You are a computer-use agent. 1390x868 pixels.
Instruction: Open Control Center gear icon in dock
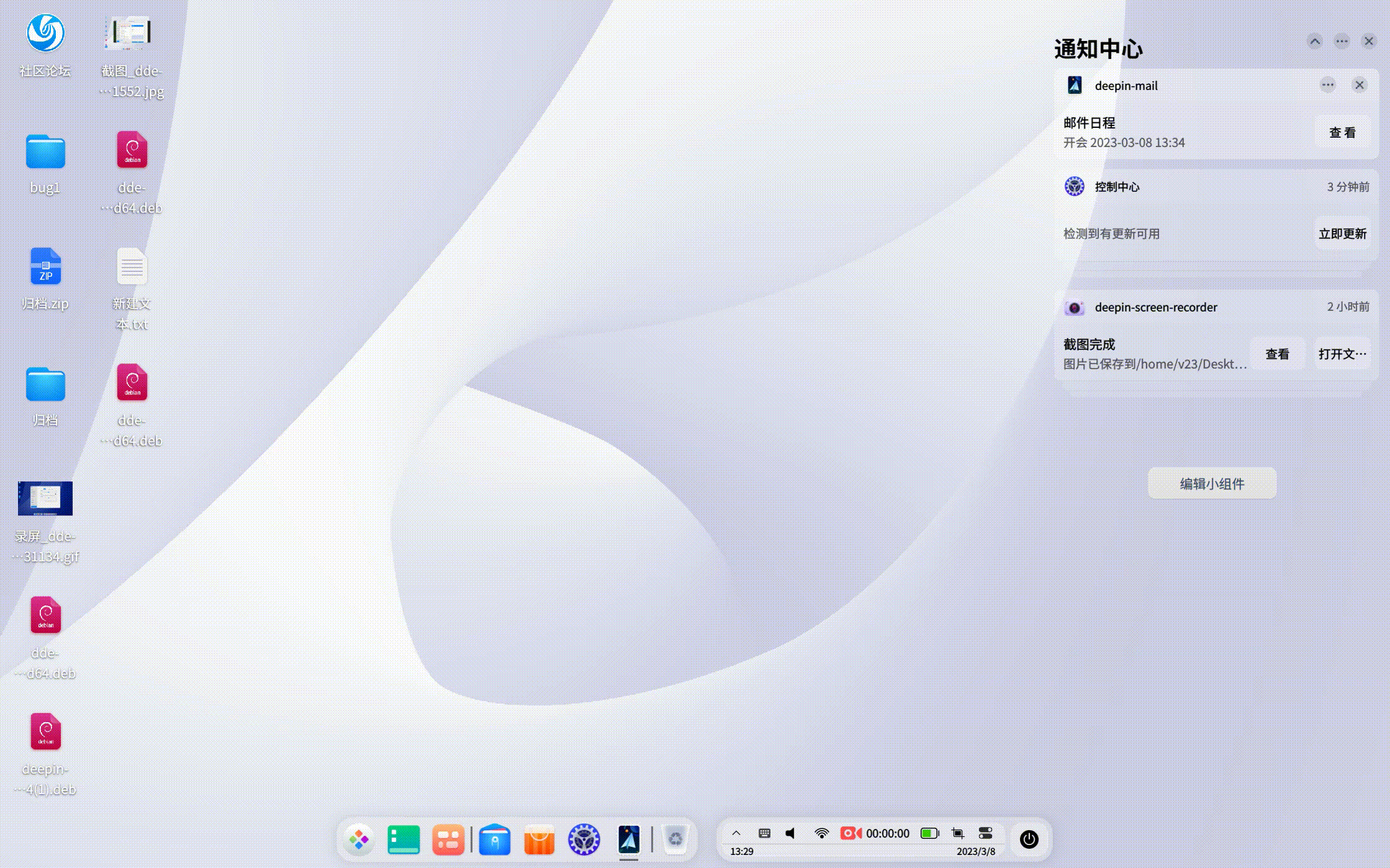click(x=584, y=839)
